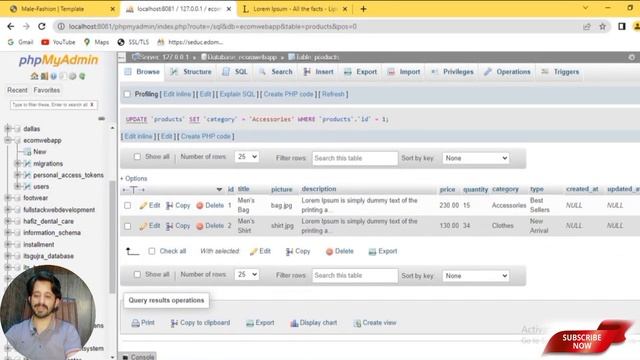Open the lower Number of rows dropdown
Image resolution: width=640 pixels, height=360 pixels.
[247, 274]
